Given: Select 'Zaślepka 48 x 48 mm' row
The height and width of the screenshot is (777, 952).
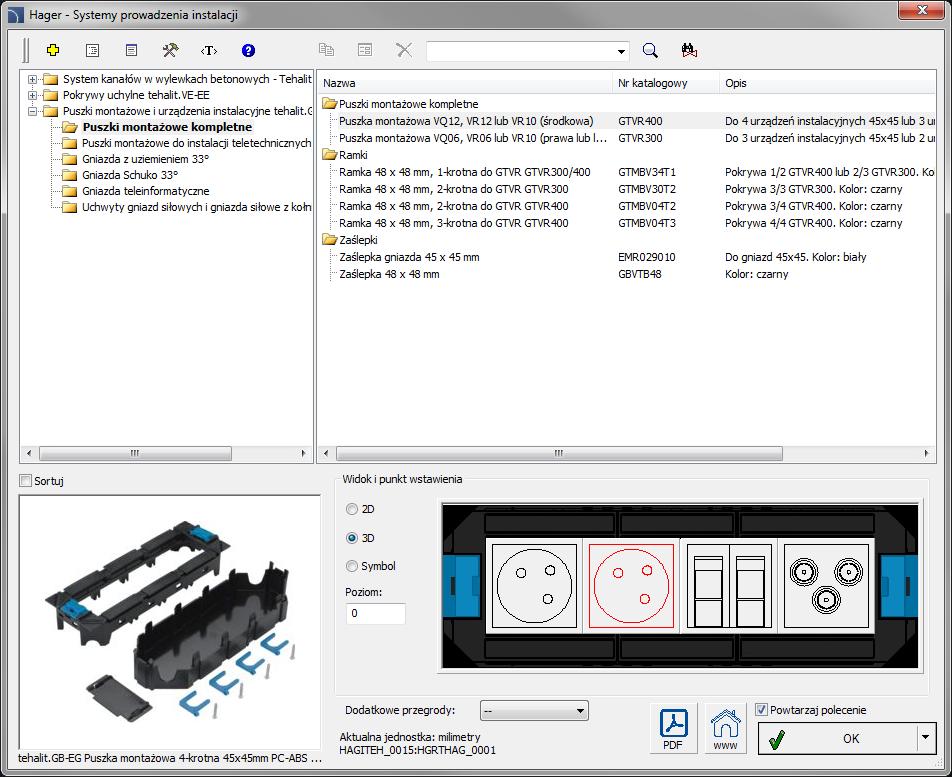Looking at the screenshot, I should pos(627,274).
